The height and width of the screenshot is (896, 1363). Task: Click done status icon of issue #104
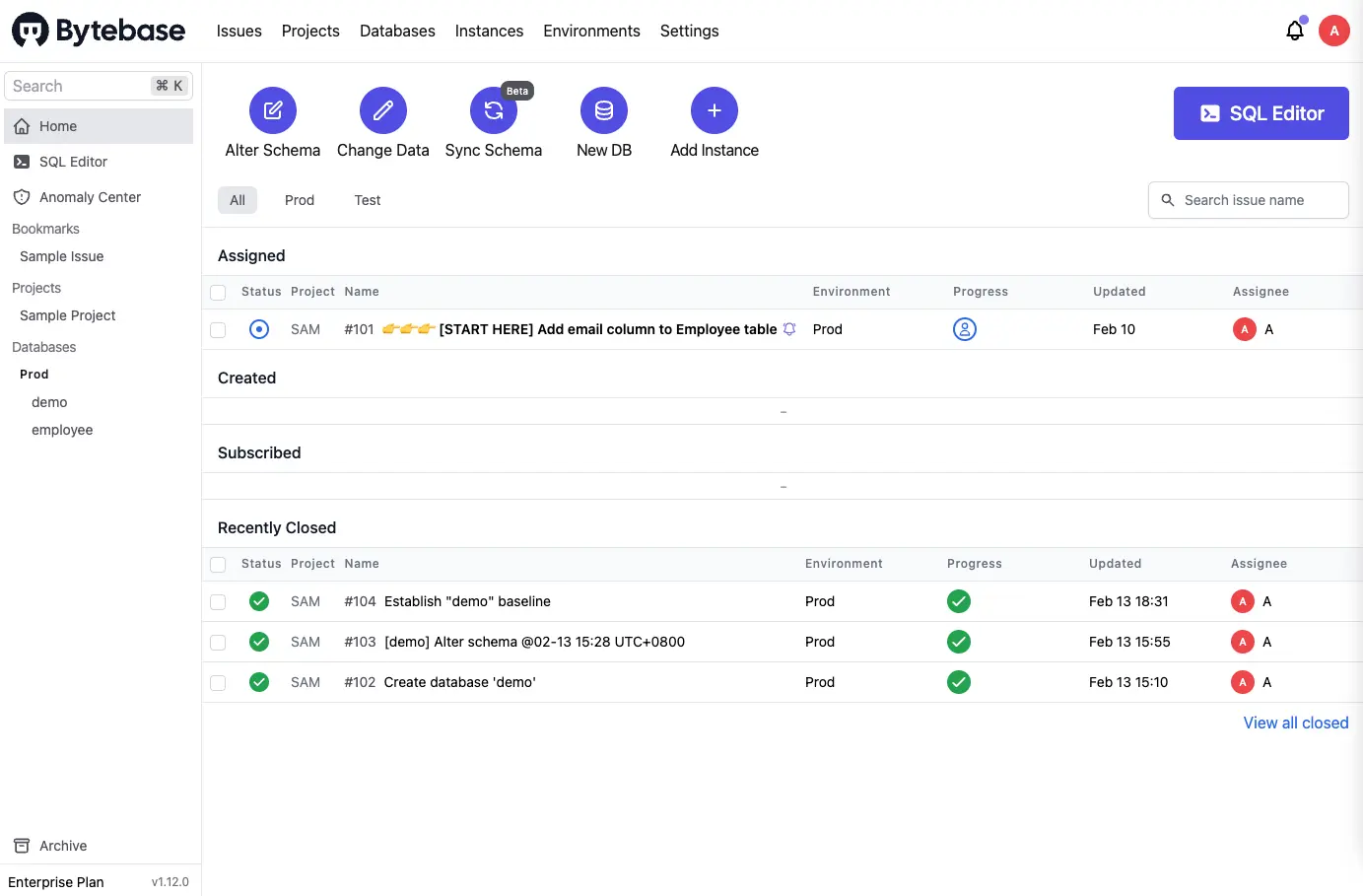259,601
